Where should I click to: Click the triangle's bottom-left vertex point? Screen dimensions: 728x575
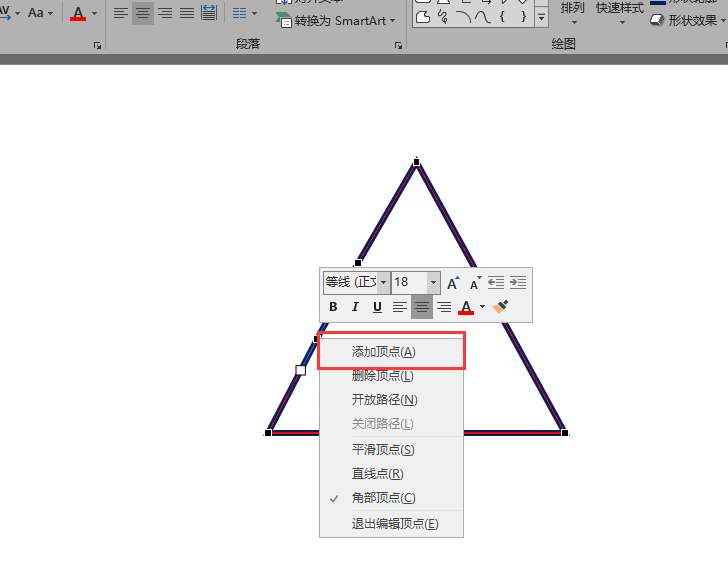268,433
